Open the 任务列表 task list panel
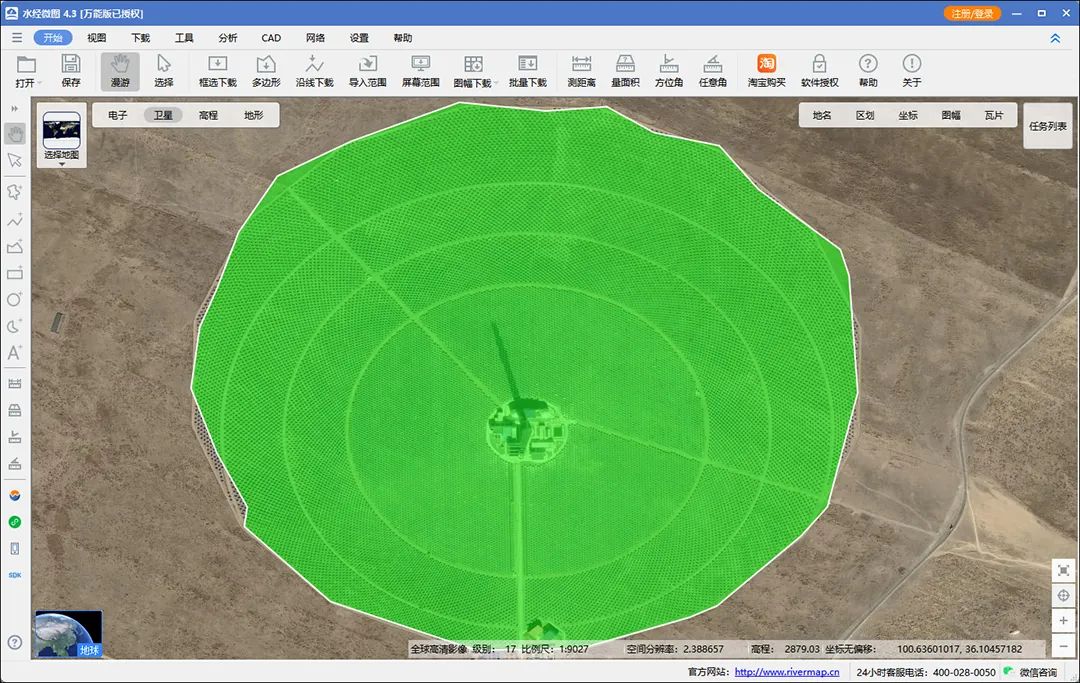This screenshot has width=1080, height=683. (1048, 126)
